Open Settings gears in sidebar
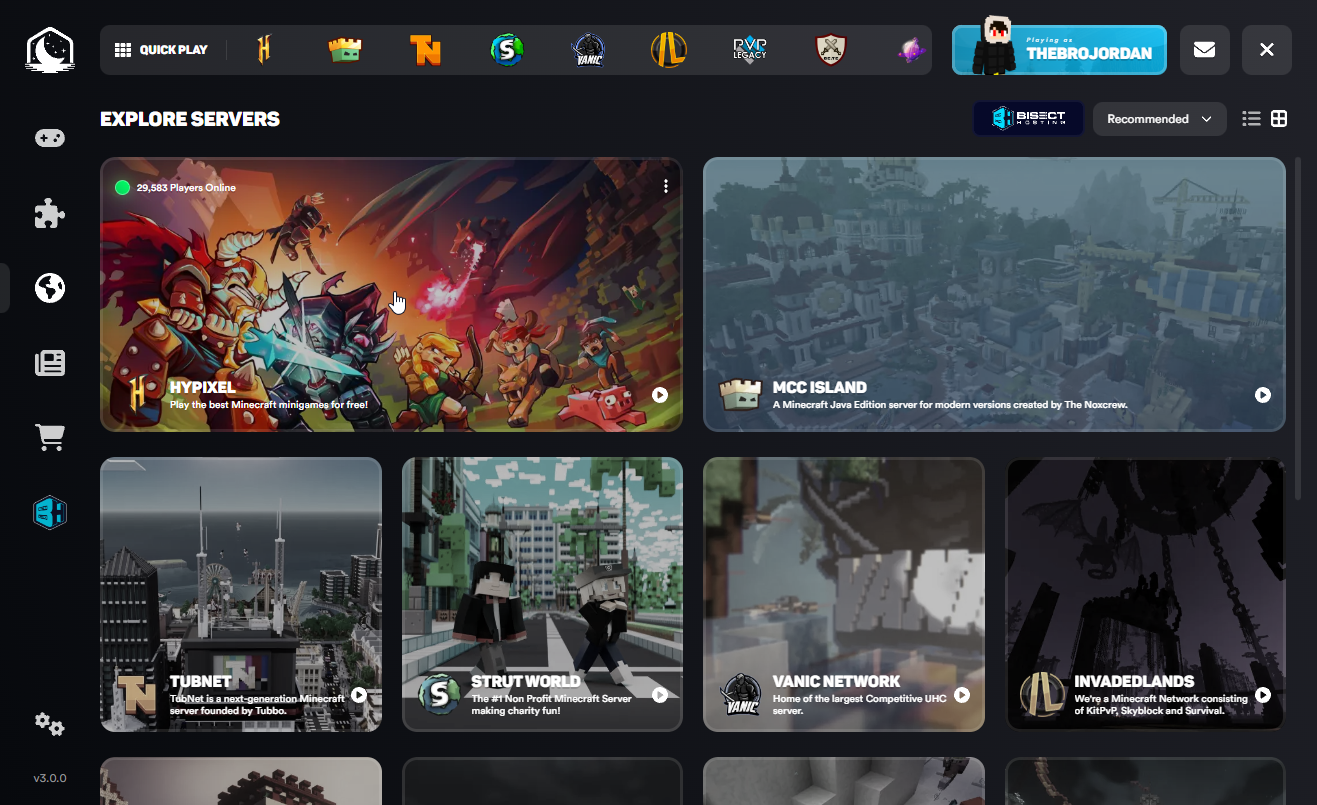The image size is (1317, 805). 50,724
